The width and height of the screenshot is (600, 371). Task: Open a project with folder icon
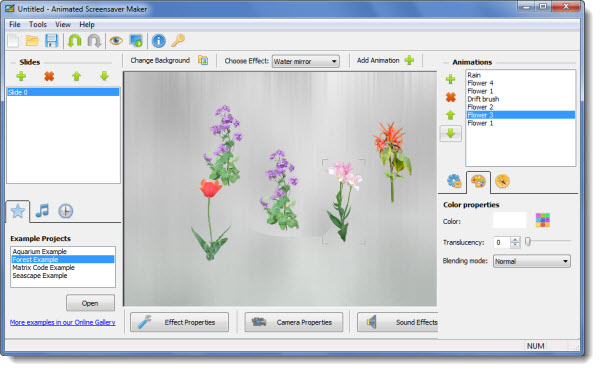(x=32, y=41)
